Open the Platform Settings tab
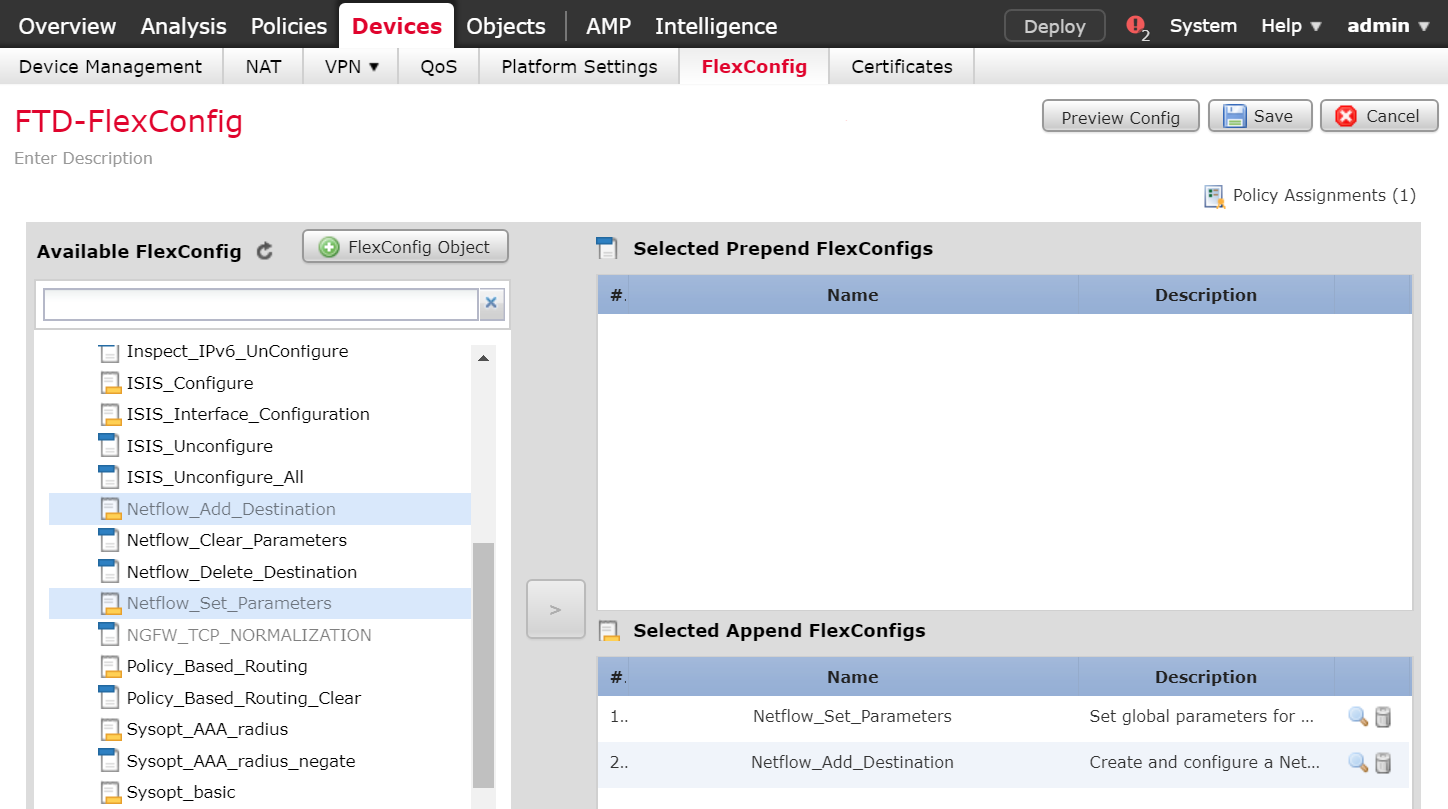1448x809 pixels. point(580,67)
